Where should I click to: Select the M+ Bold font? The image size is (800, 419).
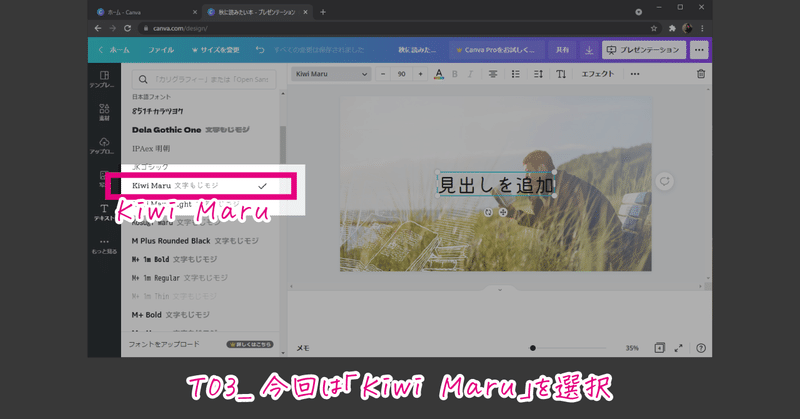170,315
